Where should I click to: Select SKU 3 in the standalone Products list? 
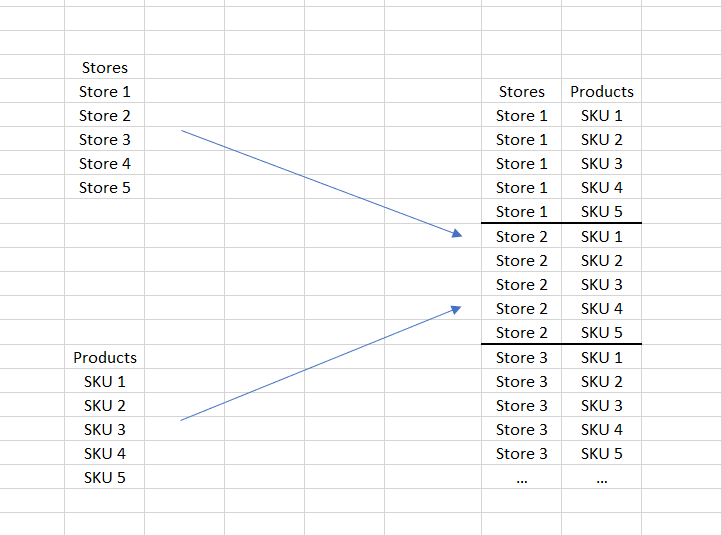coord(105,430)
